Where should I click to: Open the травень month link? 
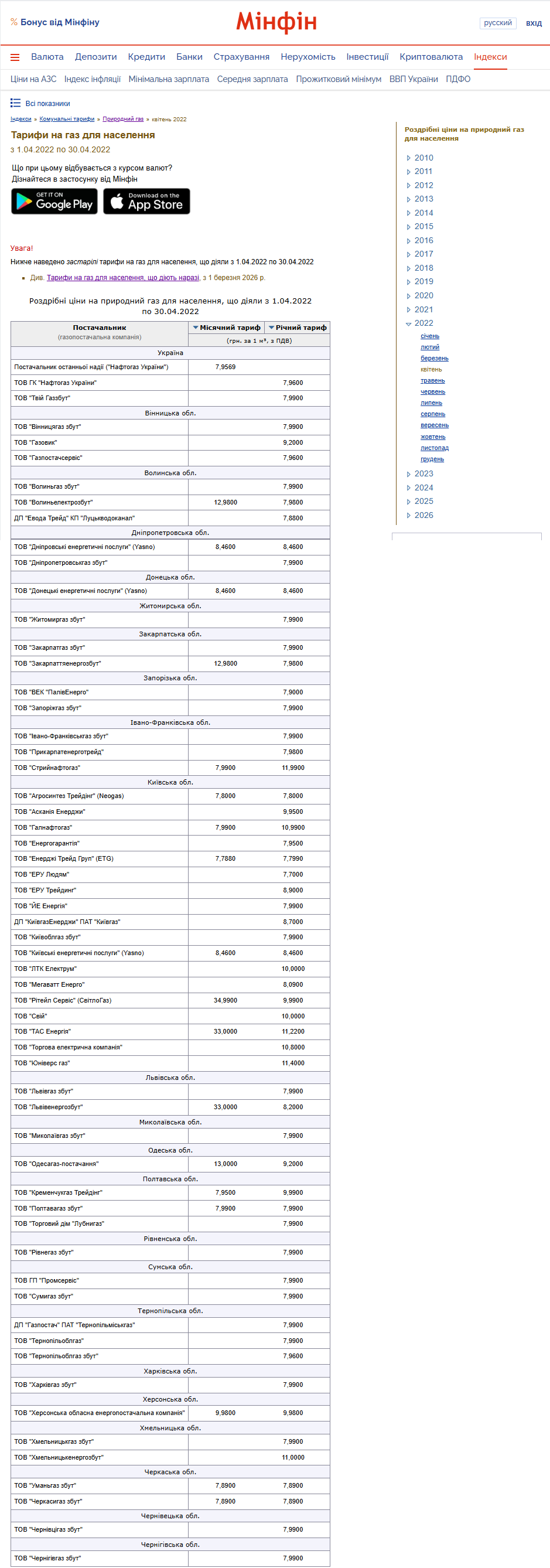(x=433, y=381)
